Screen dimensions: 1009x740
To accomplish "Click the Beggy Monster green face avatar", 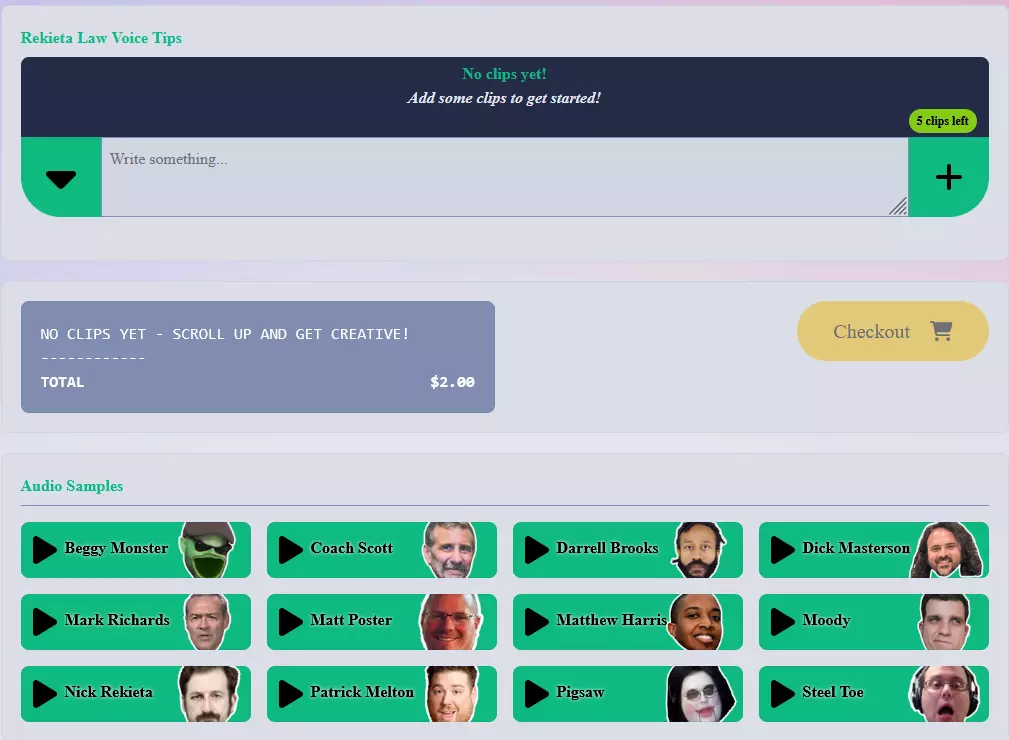I will [x=208, y=550].
